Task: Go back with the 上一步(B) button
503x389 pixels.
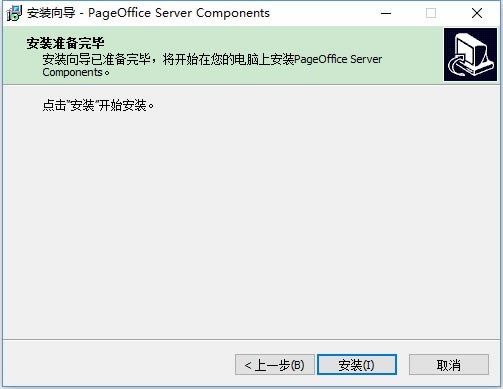Action: coord(275,365)
